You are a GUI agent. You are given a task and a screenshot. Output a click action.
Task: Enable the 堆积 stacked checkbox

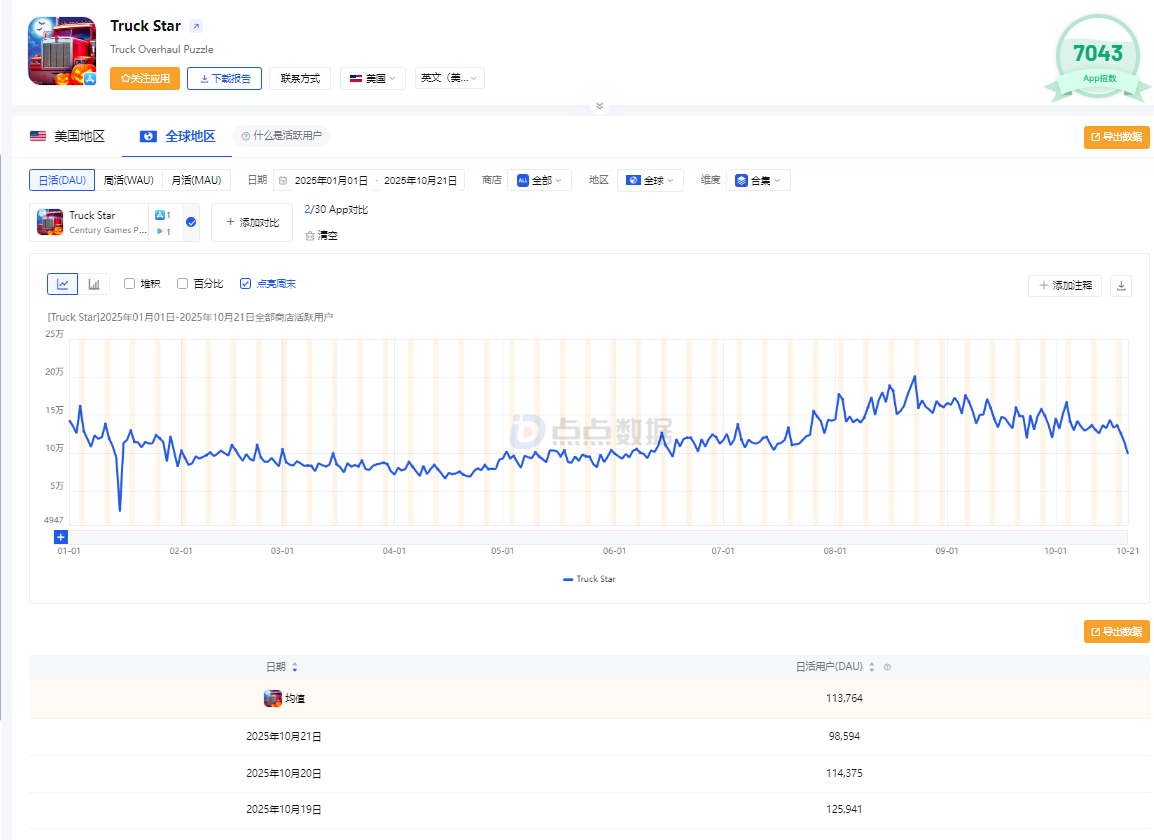130,284
